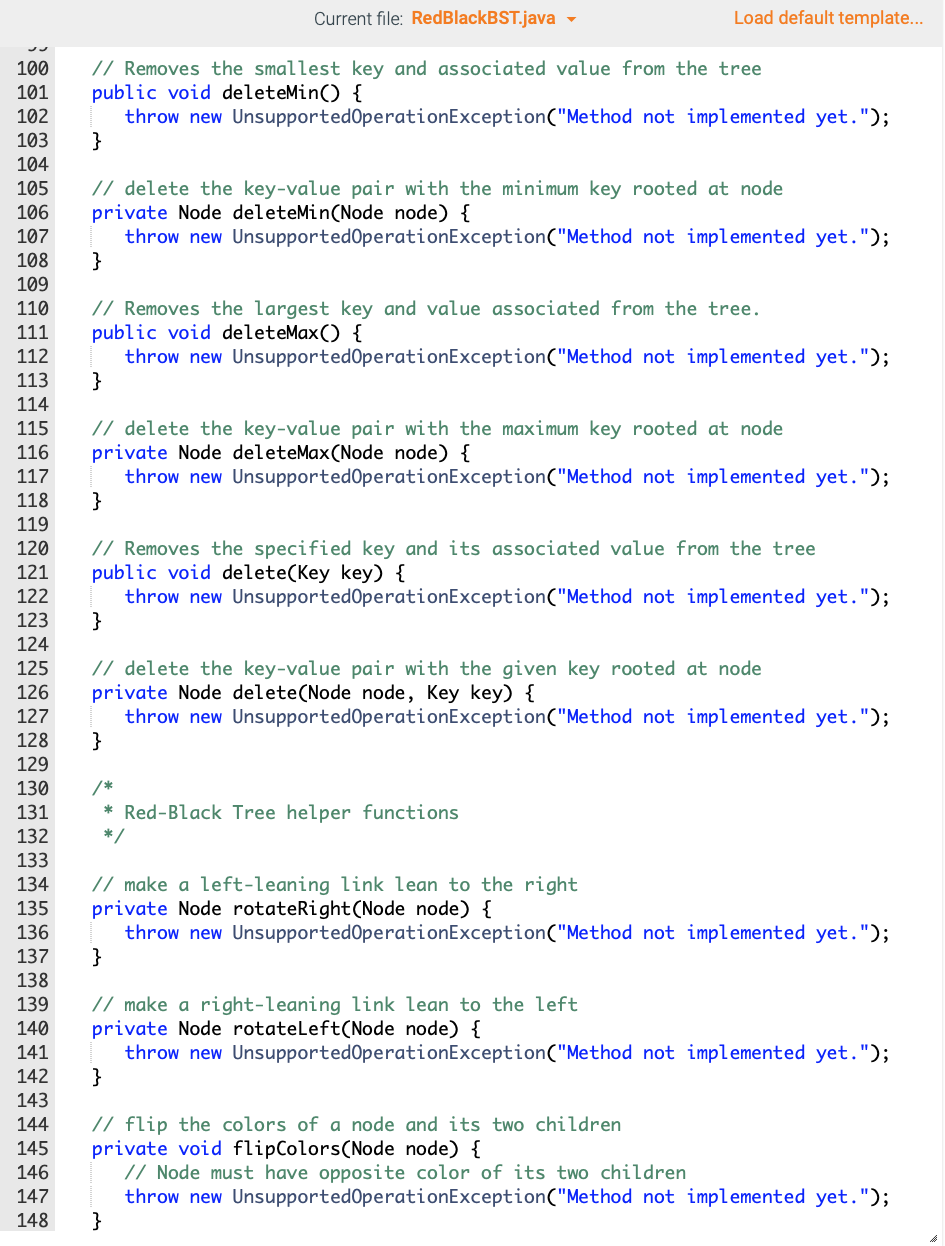Click comment 'make a right-leaning link lean'
The width and height of the screenshot is (945, 1246).
[x=335, y=1005]
